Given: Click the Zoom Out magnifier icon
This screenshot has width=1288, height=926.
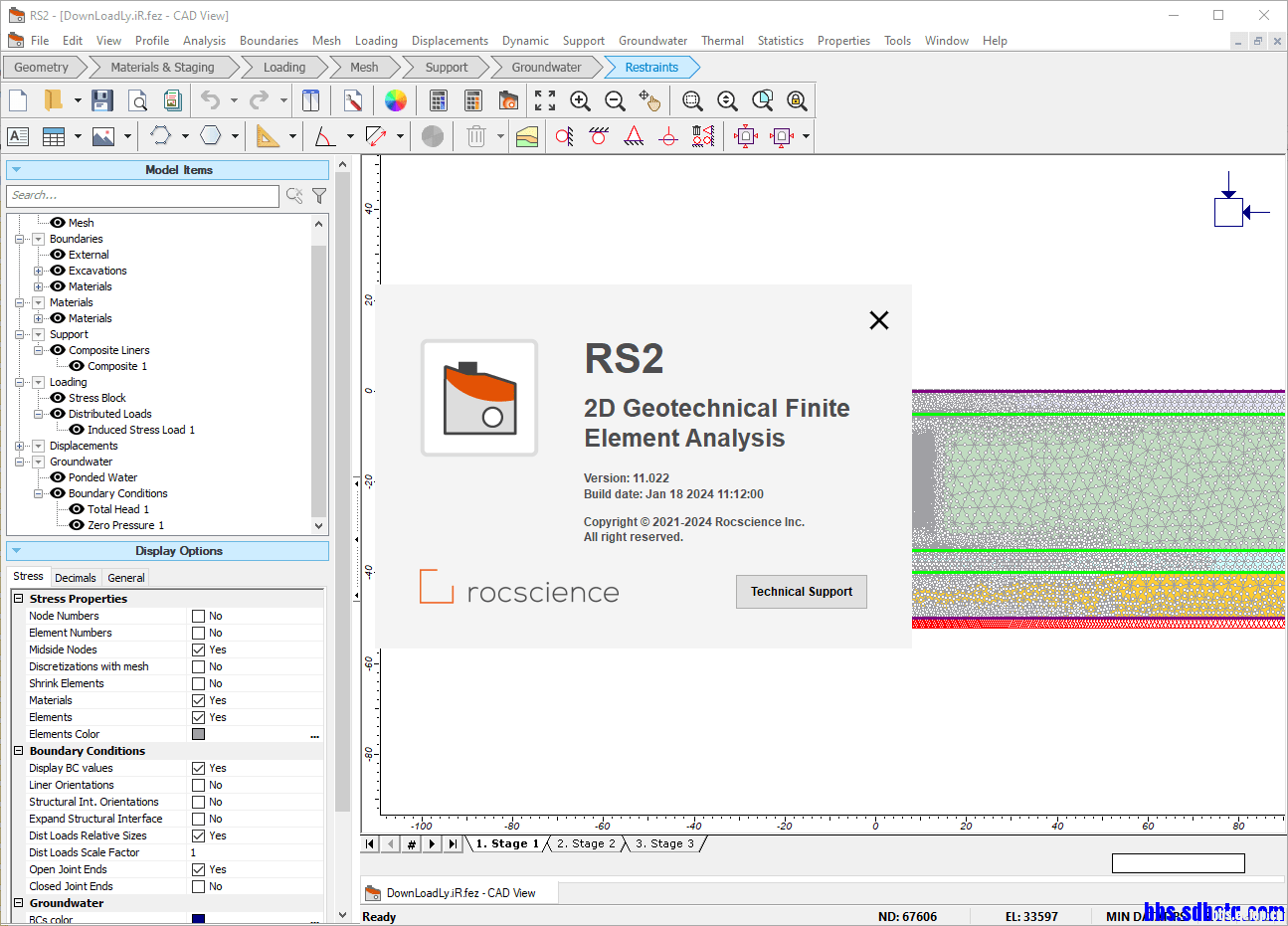Looking at the screenshot, I should tap(615, 100).
